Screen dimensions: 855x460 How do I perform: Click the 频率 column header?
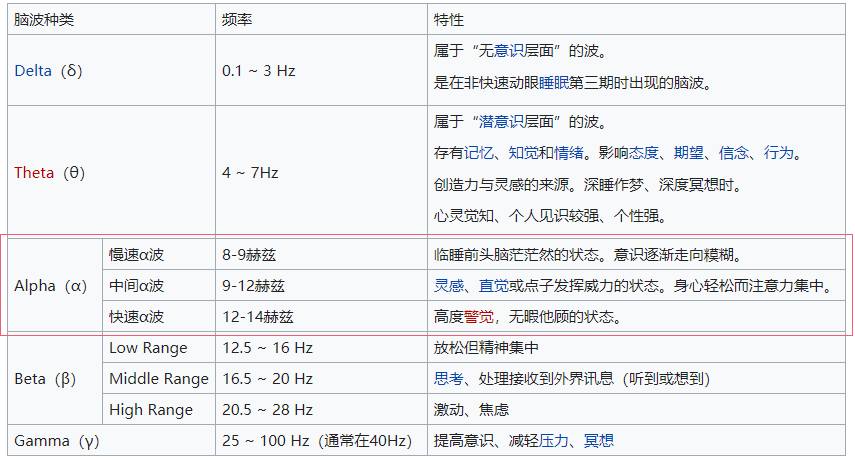tap(321, 20)
